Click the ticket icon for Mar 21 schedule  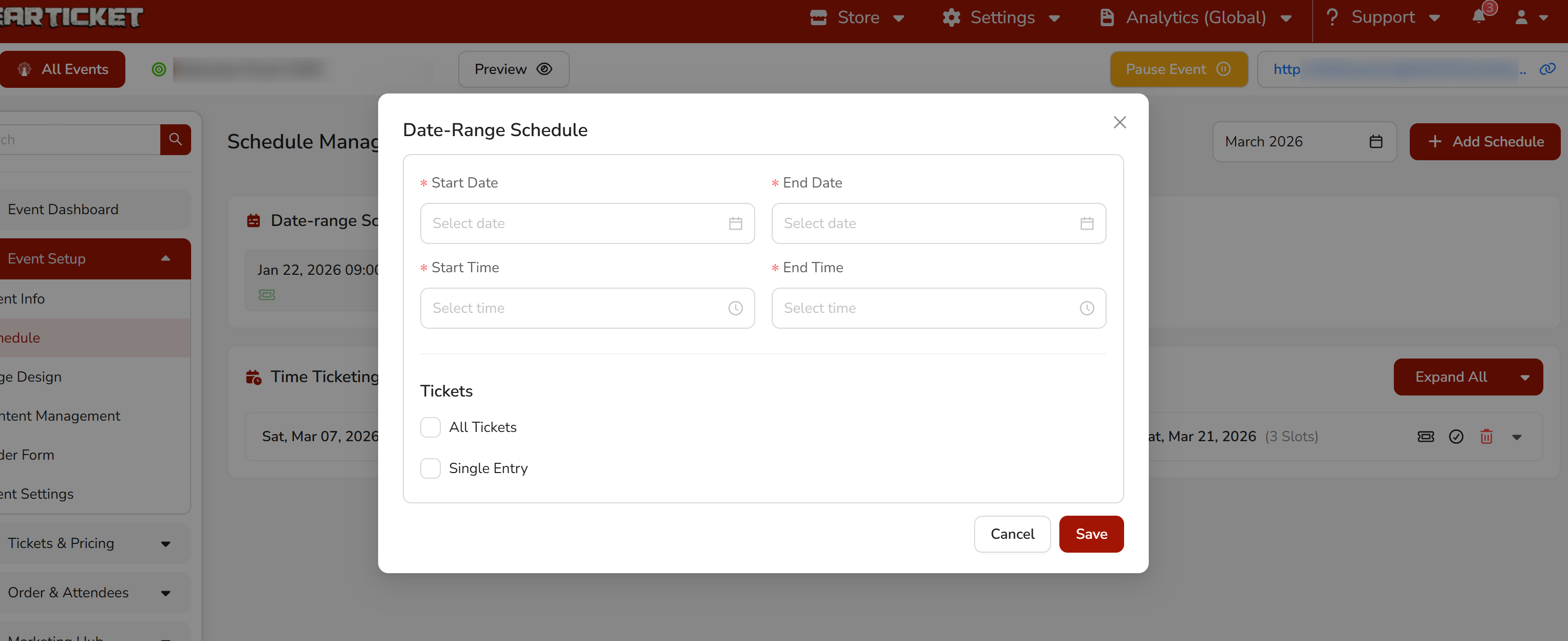(x=1425, y=437)
